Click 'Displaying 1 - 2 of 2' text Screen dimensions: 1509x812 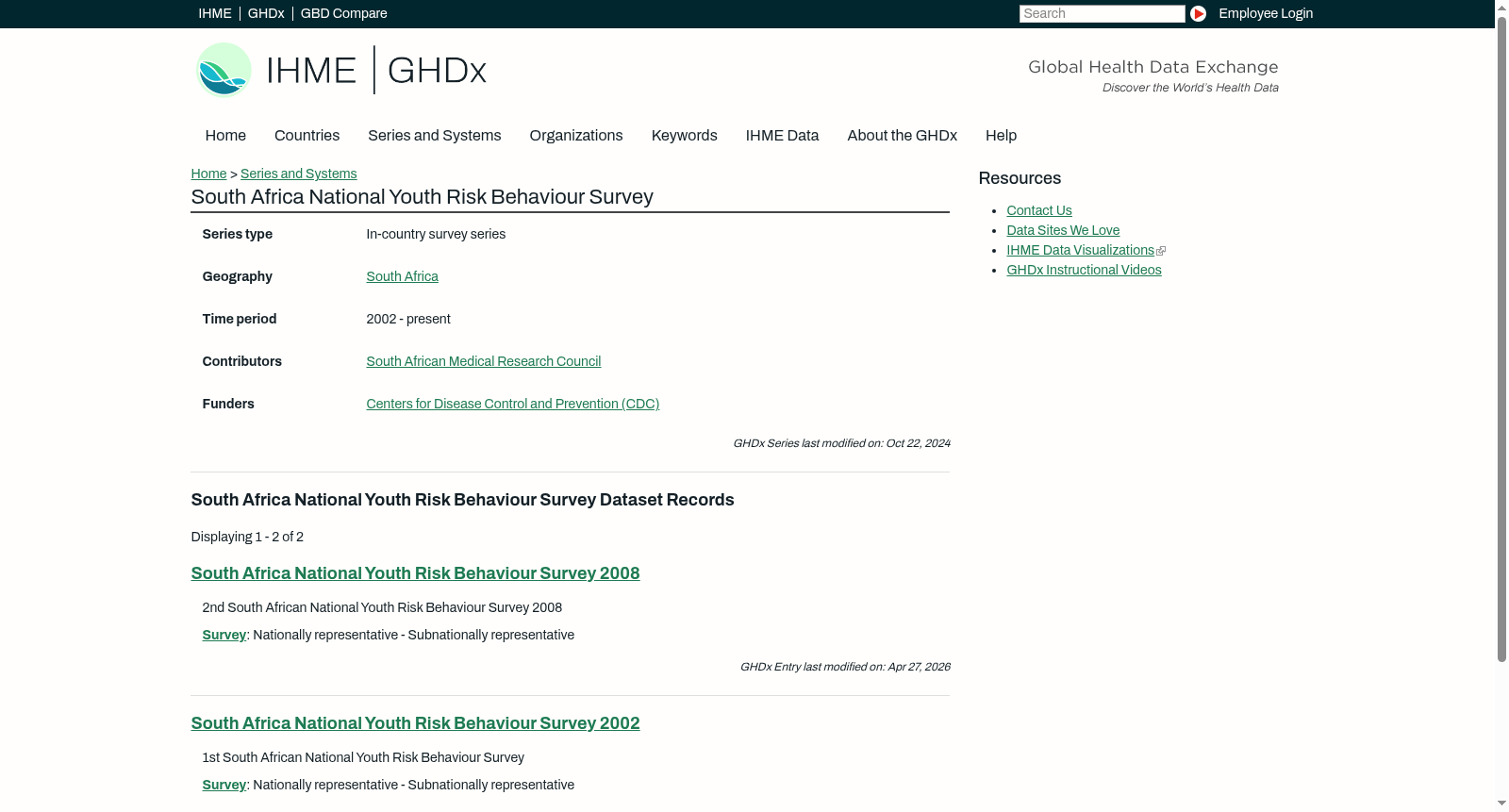pos(247,537)
